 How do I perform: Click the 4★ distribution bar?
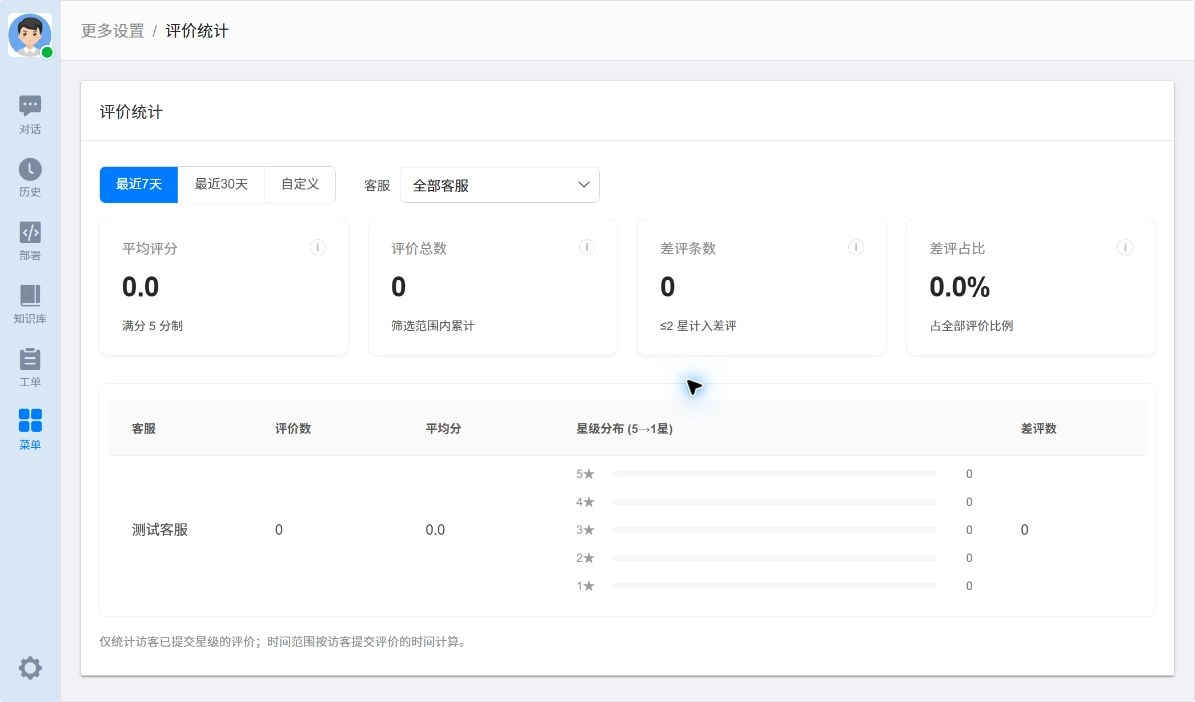click(x=774, y=502)
